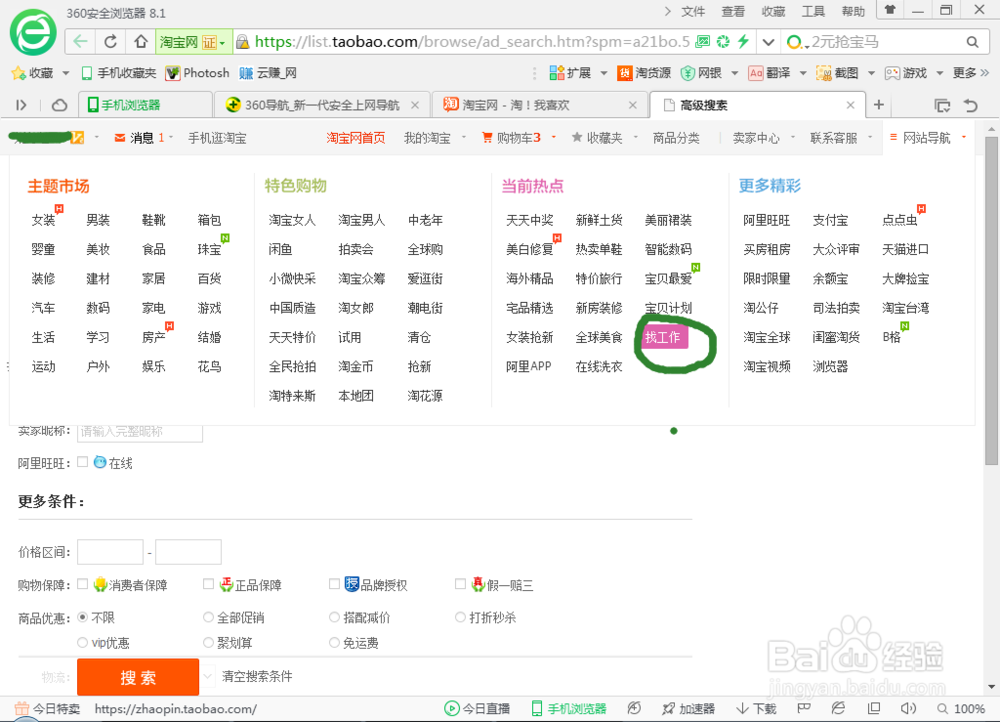The height and width of the screenshot is (722, 1000).
Task: Select the vip优惠 radio button
Action: click(82, 642)
